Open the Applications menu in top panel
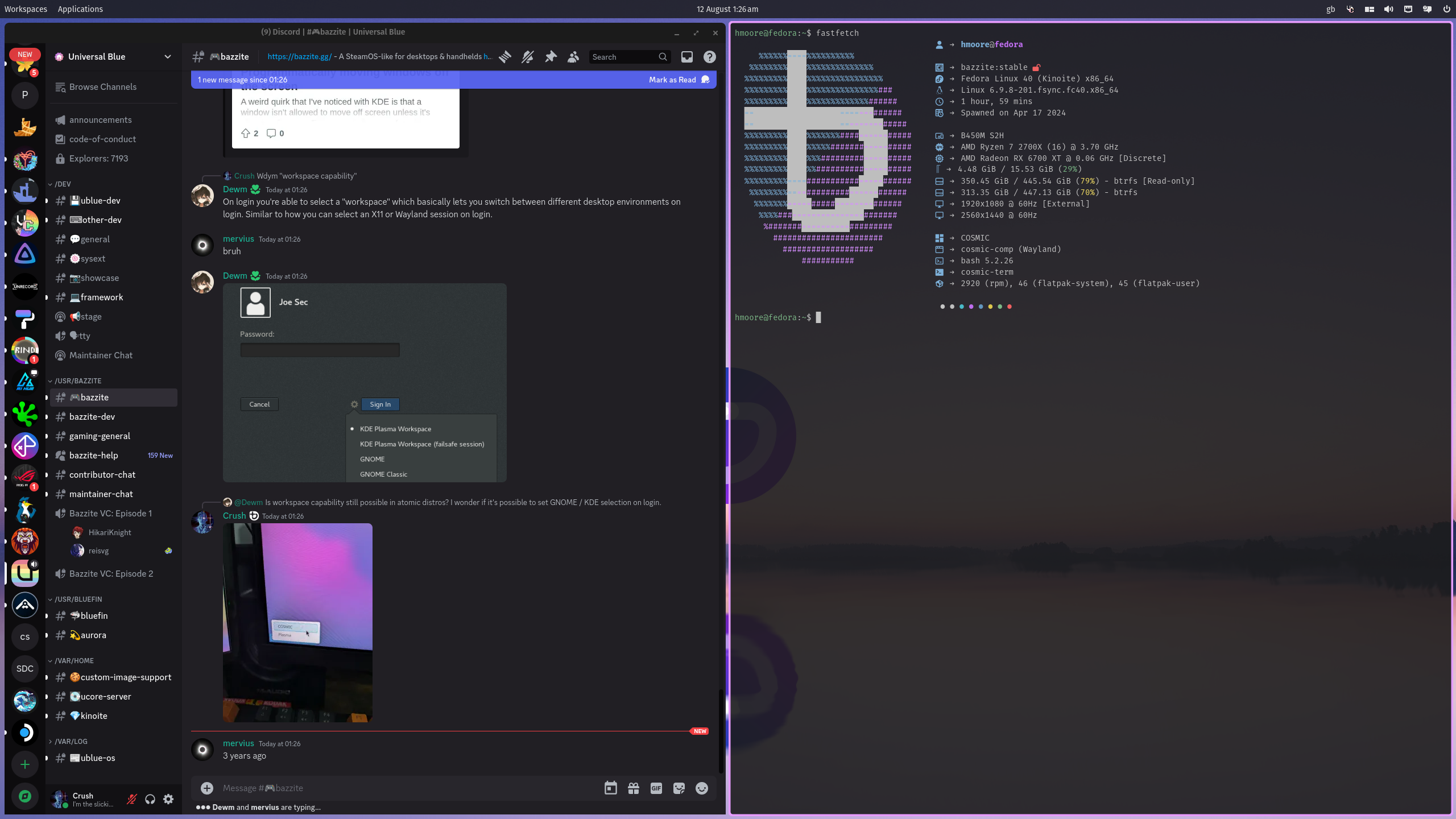This screenshot has height=819, width=1456. point(80,9)
